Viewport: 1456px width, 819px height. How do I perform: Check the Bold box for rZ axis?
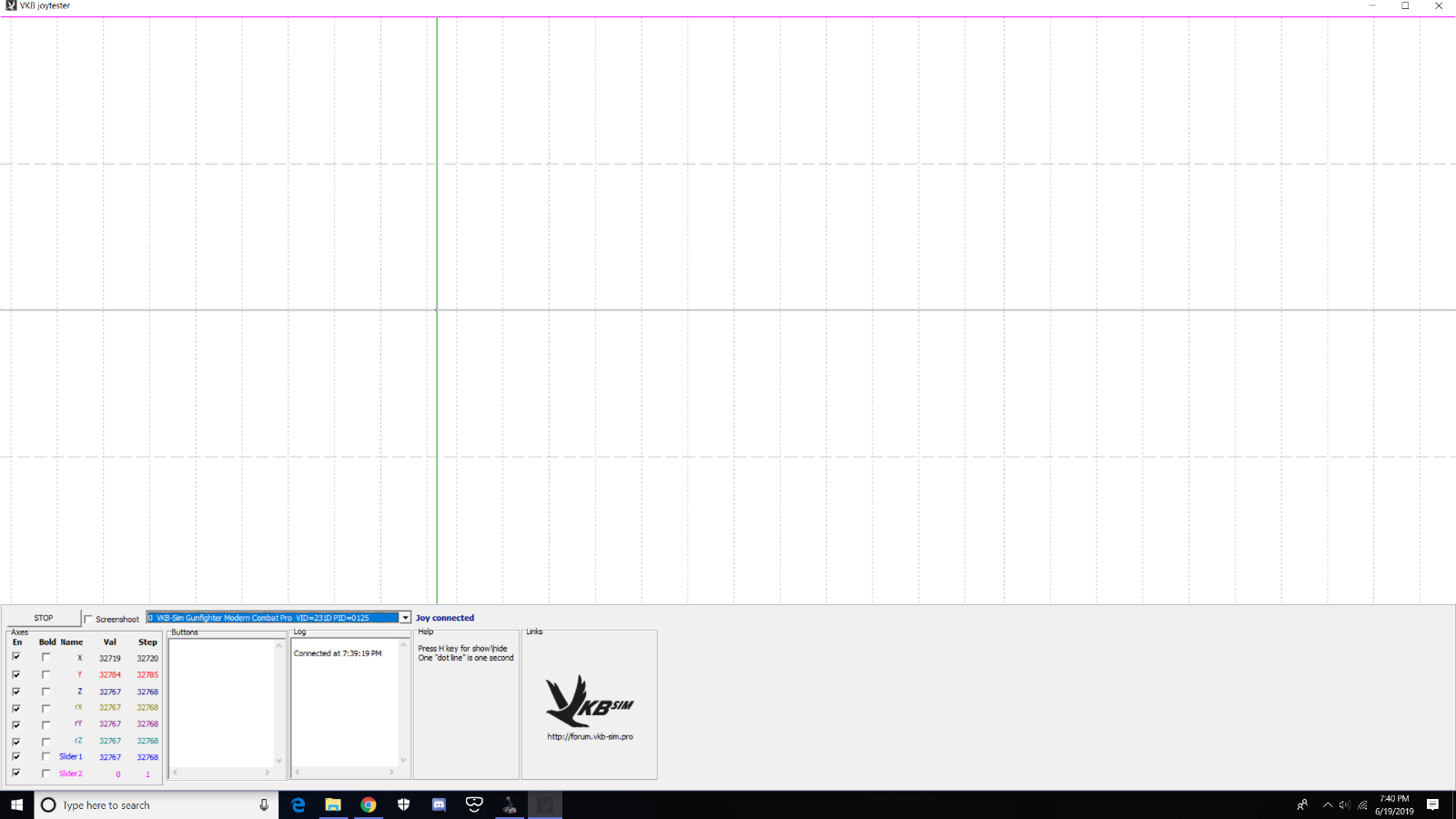(x=46, y=741)
